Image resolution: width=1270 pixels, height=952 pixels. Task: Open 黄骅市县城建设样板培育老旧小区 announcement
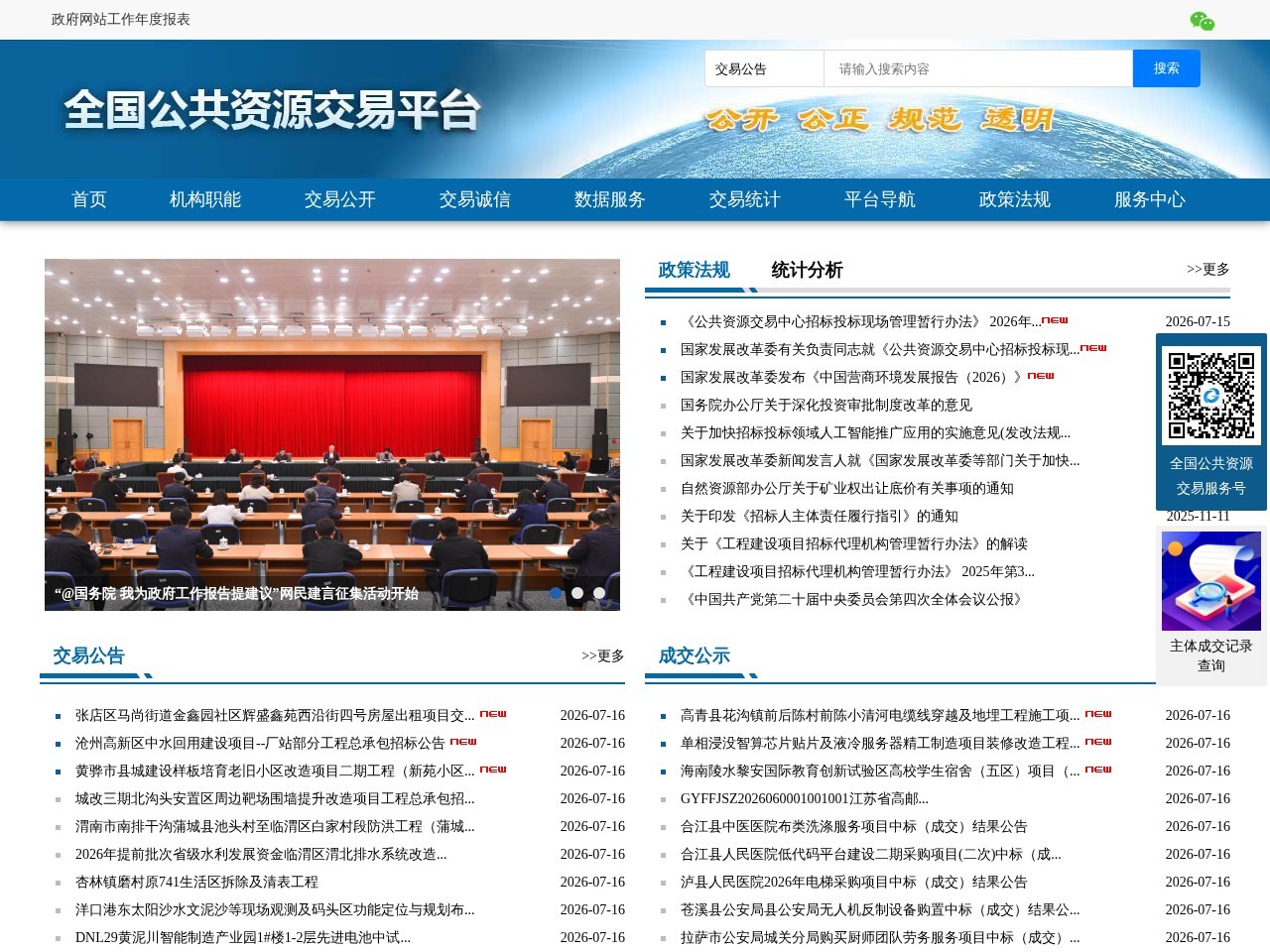pos(275,771)
